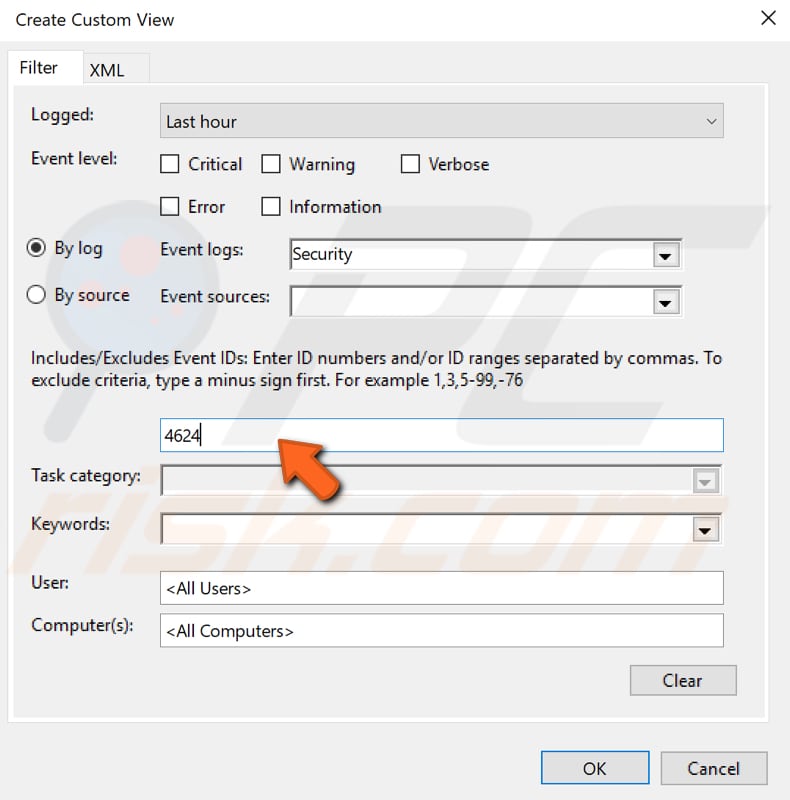Image resolution: width=790 pixels, height=800 pixels.
Task: Click the Computer(s) field showing All Computers
Action: click(441, 631)
